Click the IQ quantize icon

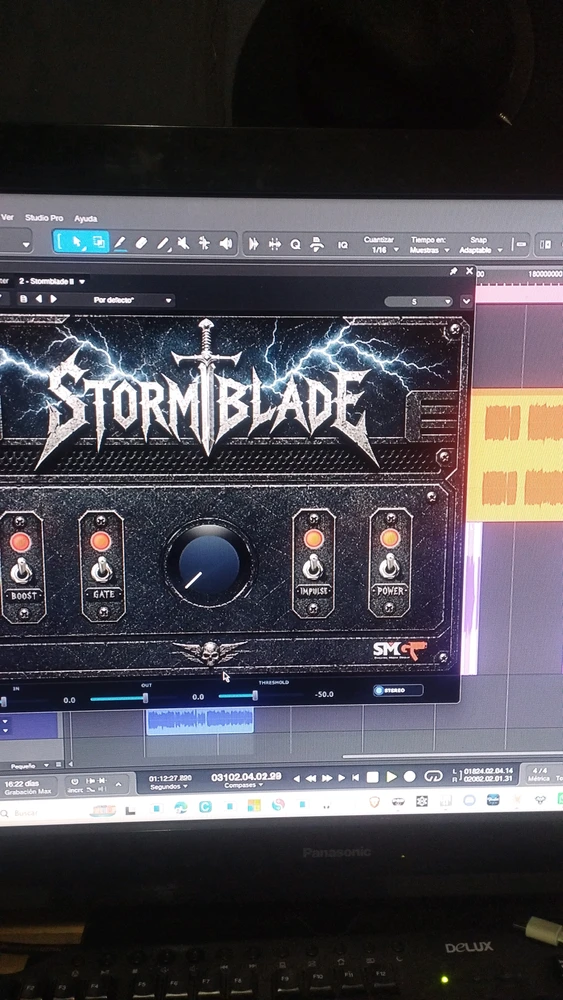point(343,244)
